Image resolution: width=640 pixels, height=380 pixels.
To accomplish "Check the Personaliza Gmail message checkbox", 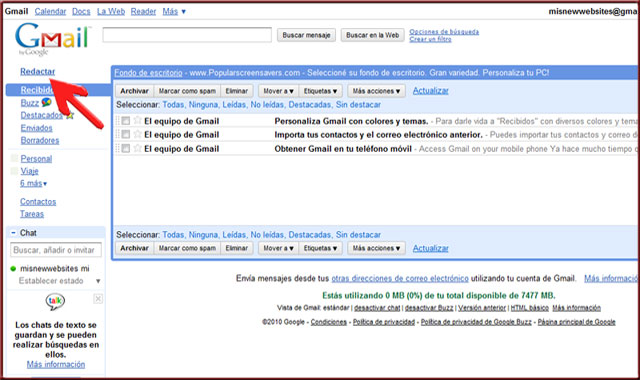I will (x=126, y=121).
